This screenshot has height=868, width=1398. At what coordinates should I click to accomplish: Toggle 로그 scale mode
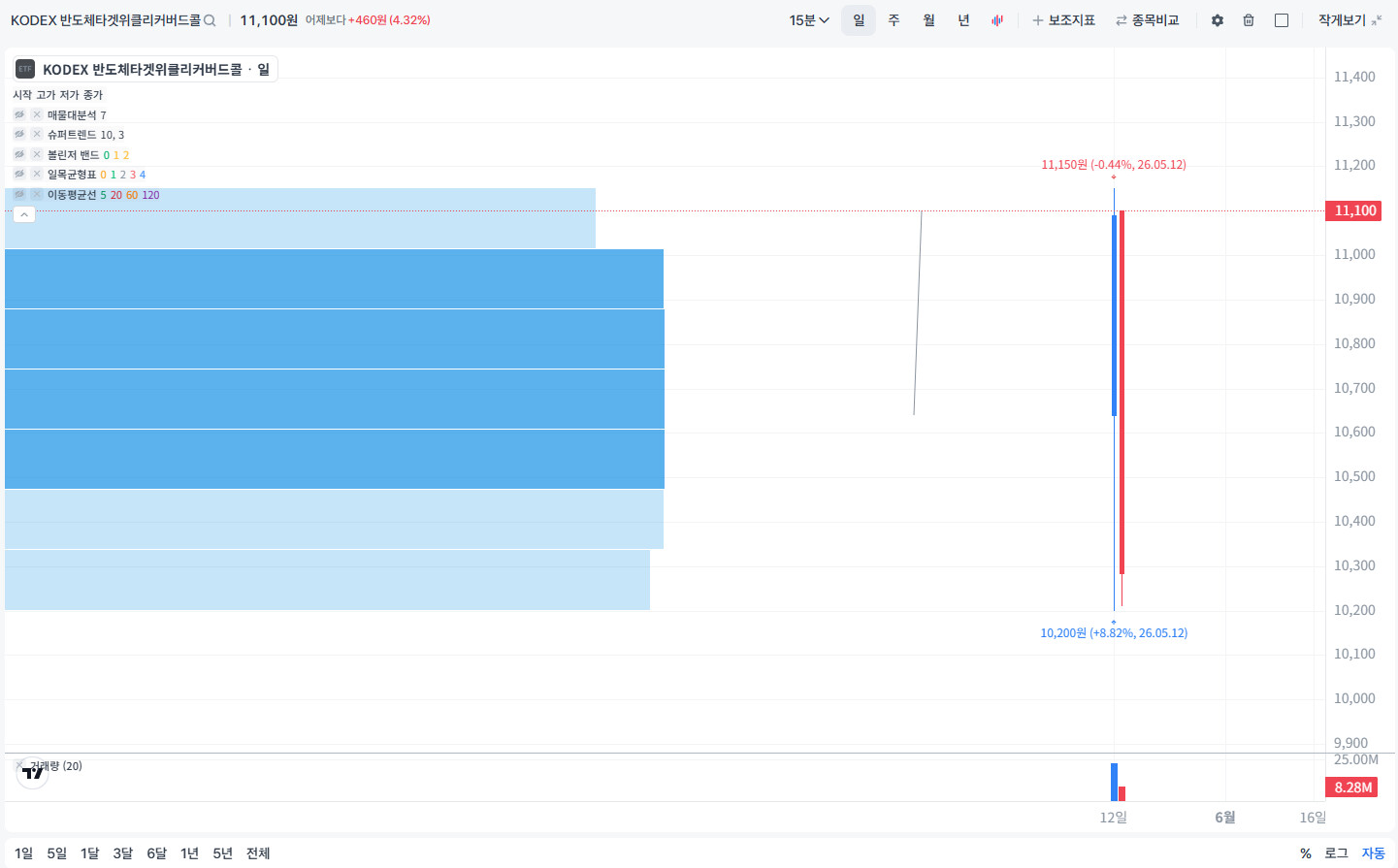coord(1336,853)
